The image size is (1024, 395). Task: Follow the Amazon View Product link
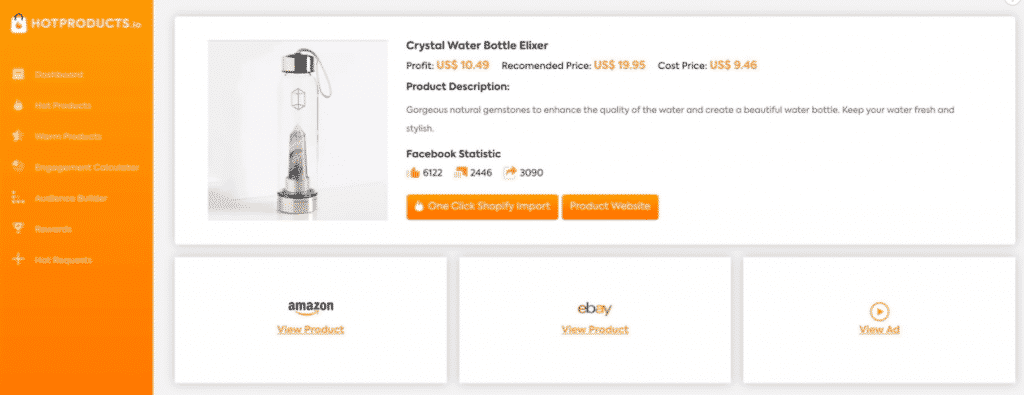click(x=310, y=330)
